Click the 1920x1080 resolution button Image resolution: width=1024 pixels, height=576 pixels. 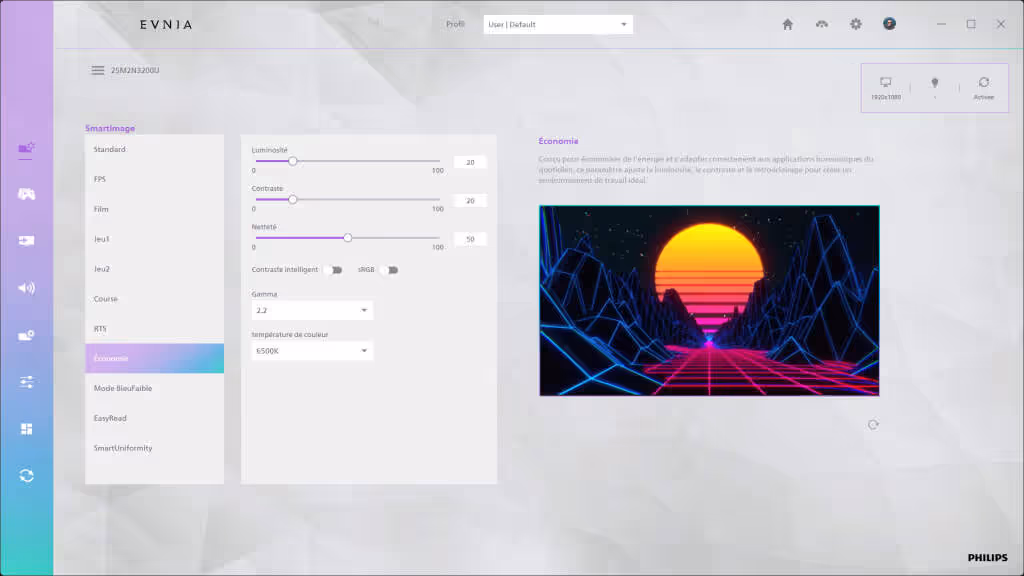885,88
